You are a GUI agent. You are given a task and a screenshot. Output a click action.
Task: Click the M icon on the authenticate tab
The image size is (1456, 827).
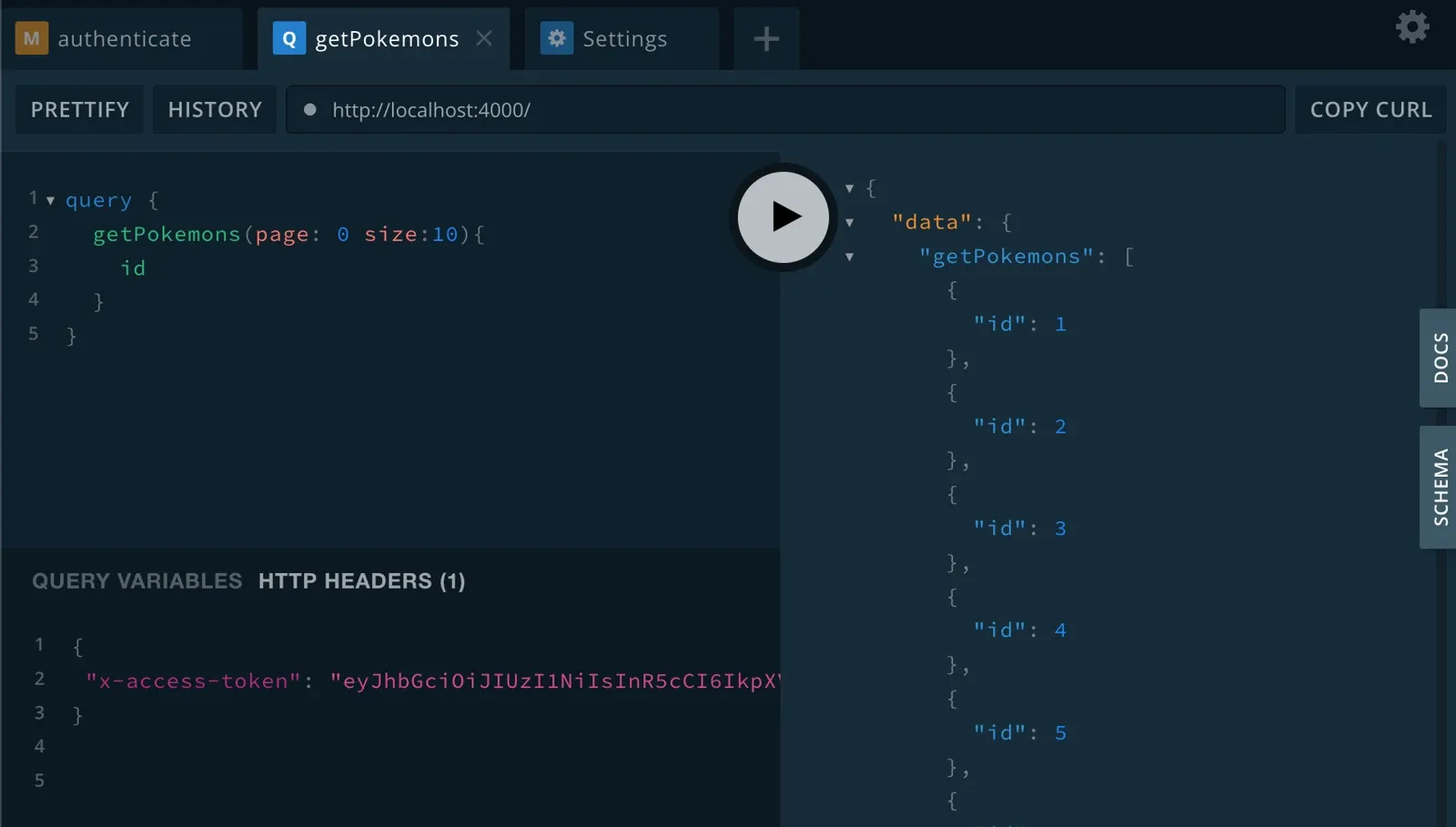pos(32,38)
